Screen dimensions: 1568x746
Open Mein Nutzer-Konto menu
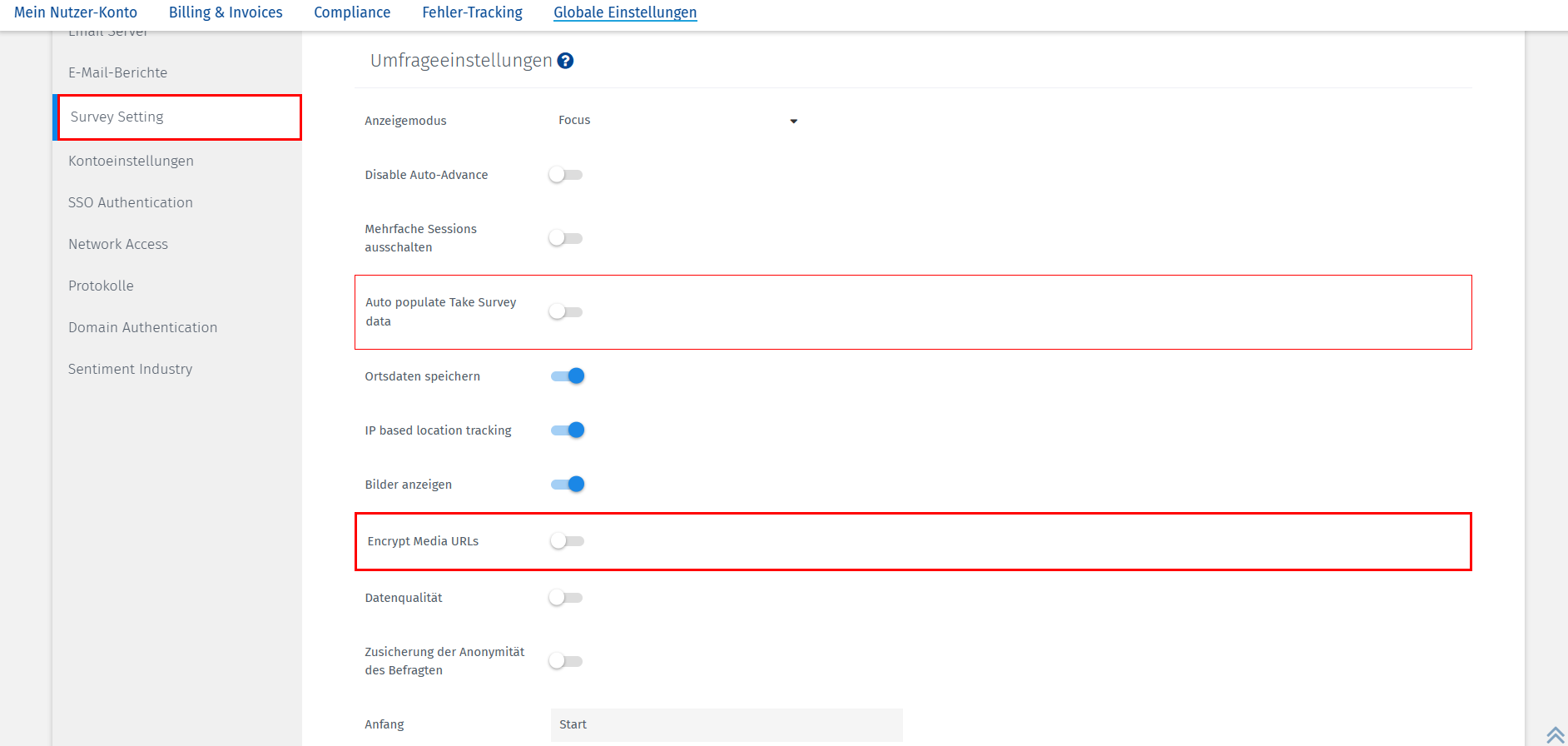[x=76, y=12]
